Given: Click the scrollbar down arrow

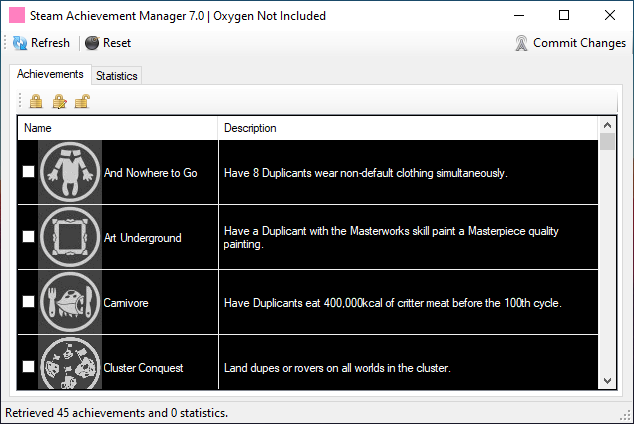Looking at the screenshot, I should pyautogui.click(x=607, y=381).
